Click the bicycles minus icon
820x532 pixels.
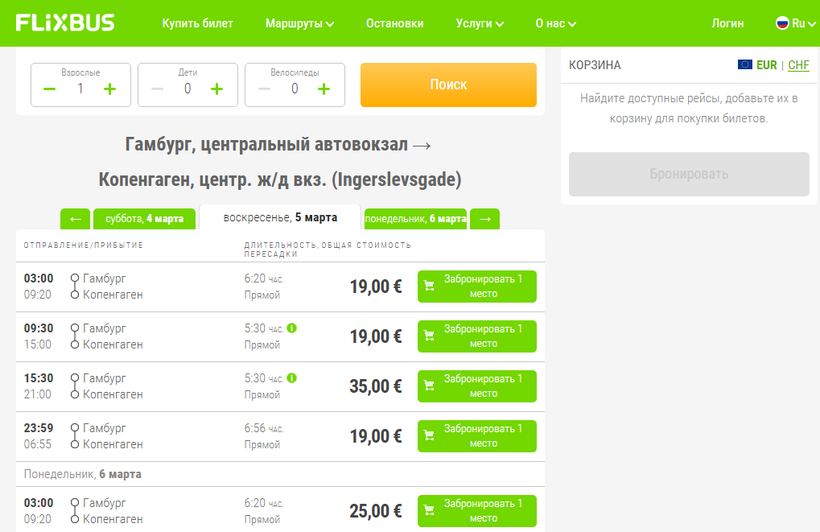pos(264,89)
